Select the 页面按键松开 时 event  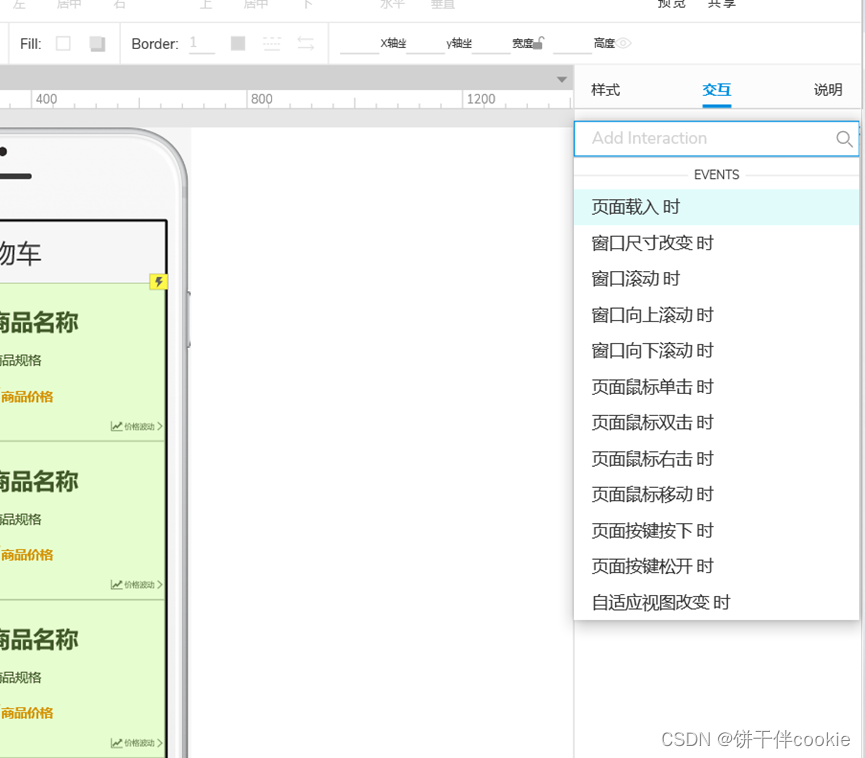[716, 567]
